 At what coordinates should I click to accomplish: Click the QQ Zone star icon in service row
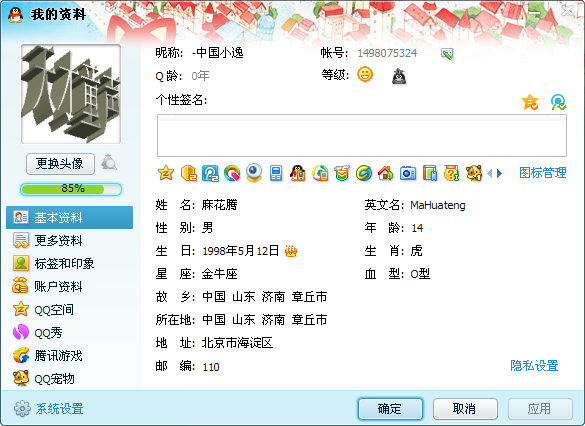[x=166, y=173]
